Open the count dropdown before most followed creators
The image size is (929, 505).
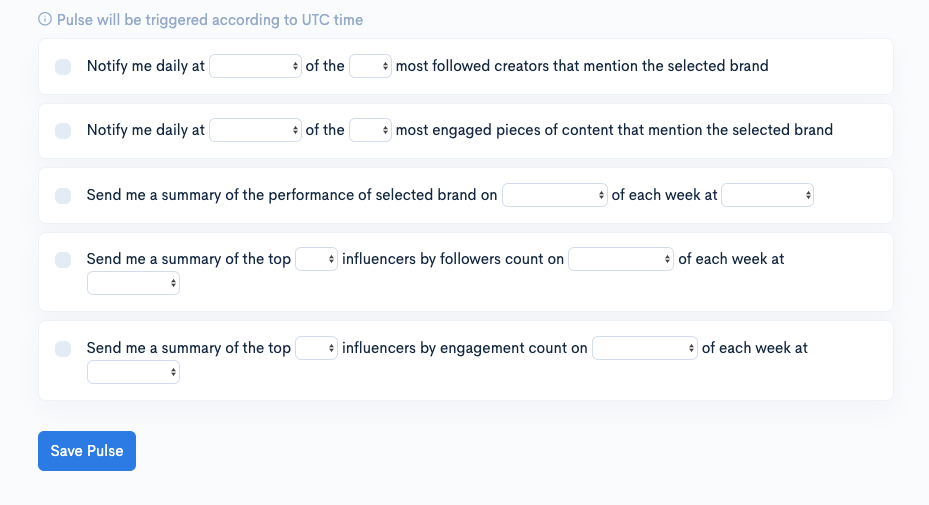(x=370, y=66)
